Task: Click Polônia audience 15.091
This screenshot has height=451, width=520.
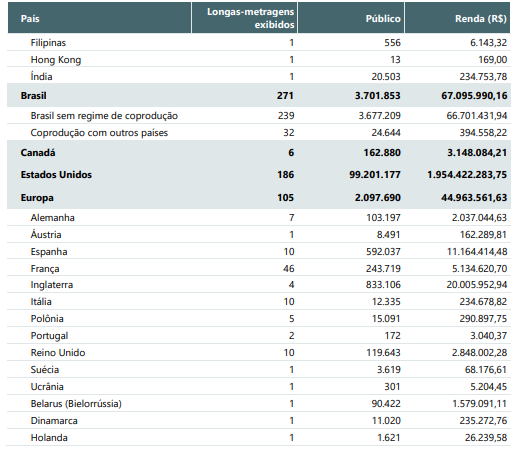Action: [386, 319]
